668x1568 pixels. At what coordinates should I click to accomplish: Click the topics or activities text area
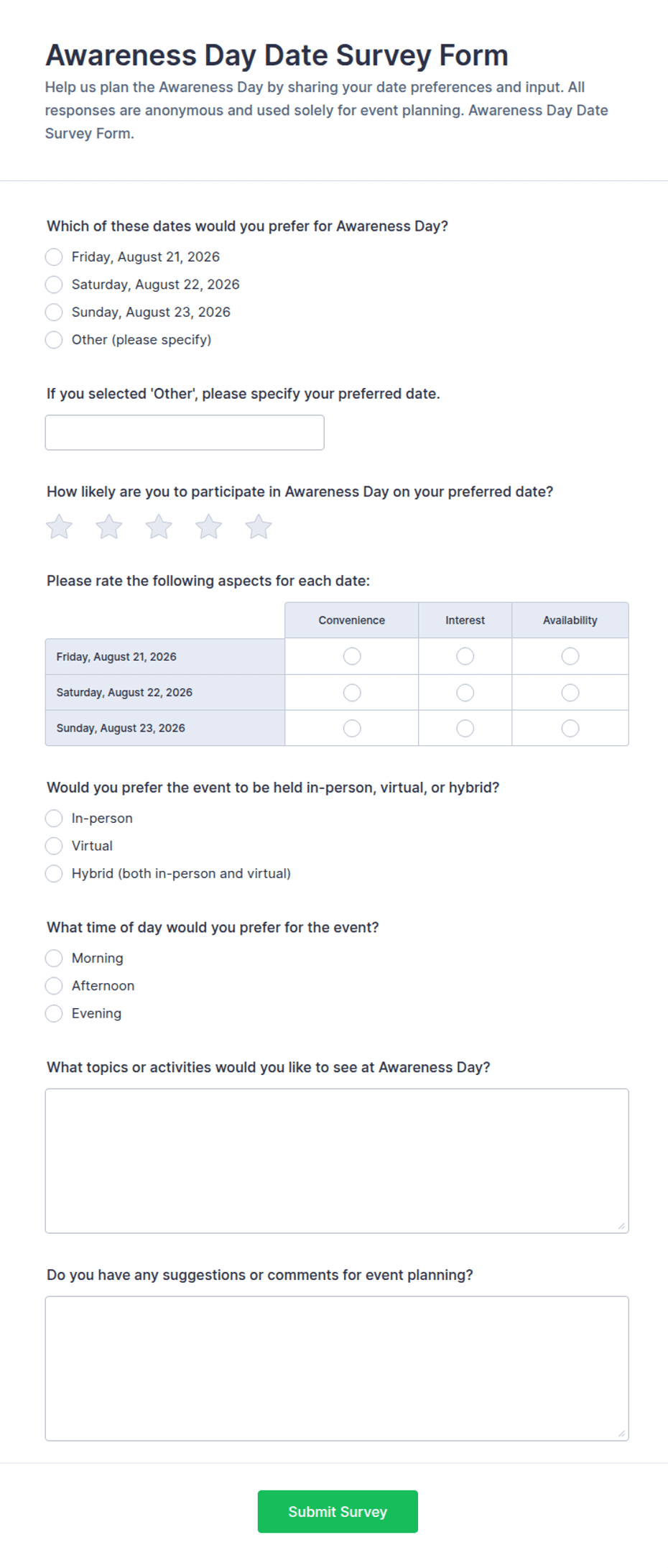337,1161
